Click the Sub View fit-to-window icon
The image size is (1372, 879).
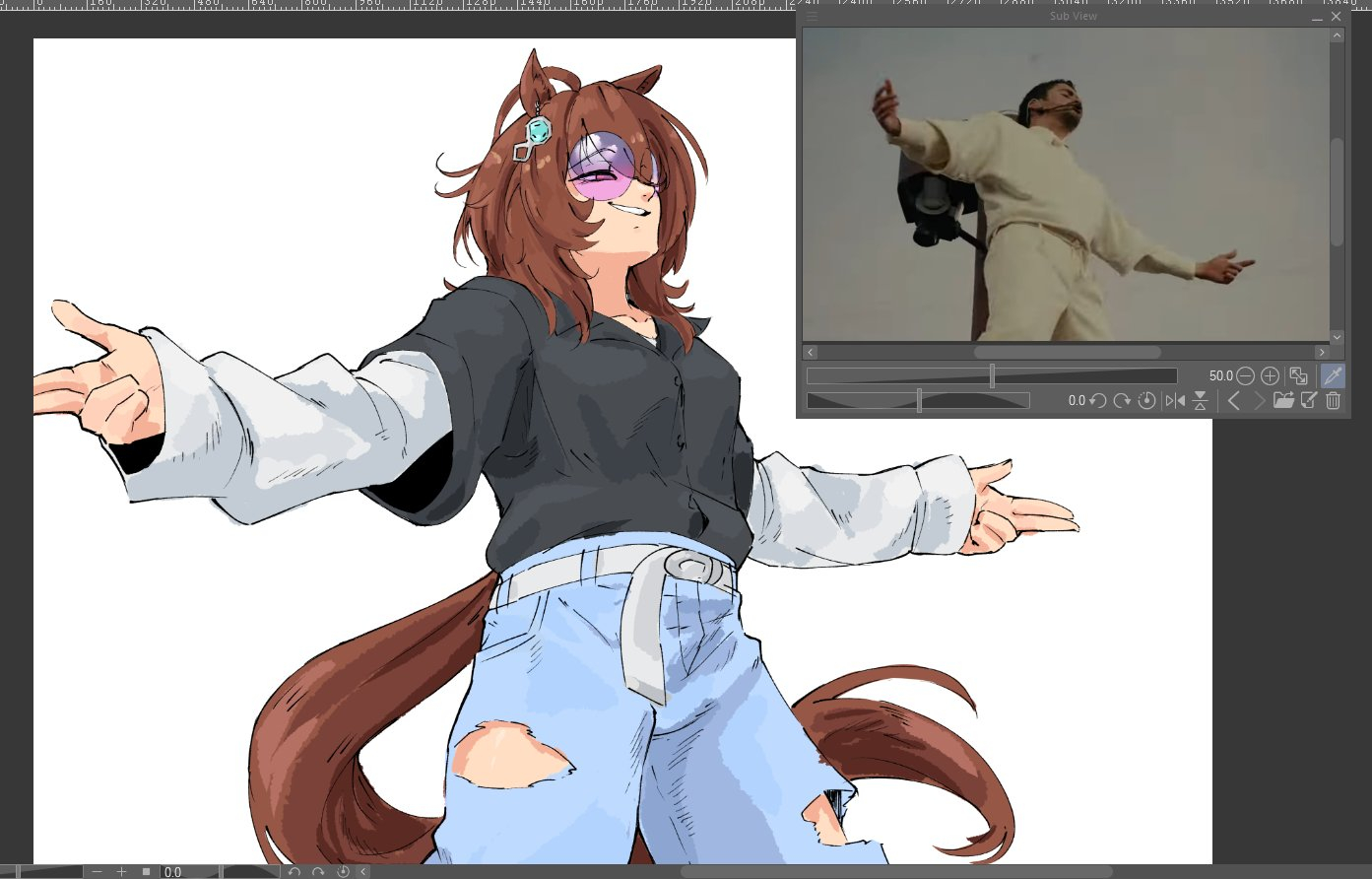1298,376
